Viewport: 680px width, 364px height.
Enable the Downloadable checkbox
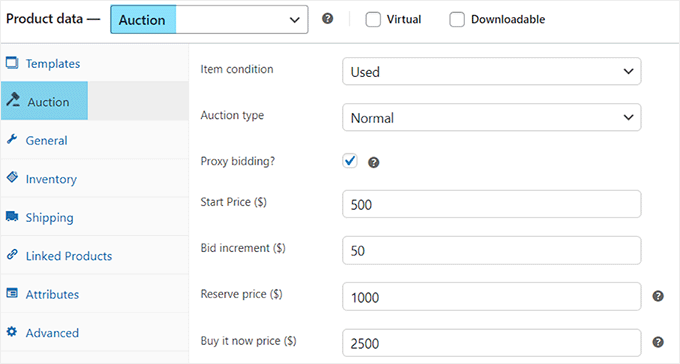(457, 20)
